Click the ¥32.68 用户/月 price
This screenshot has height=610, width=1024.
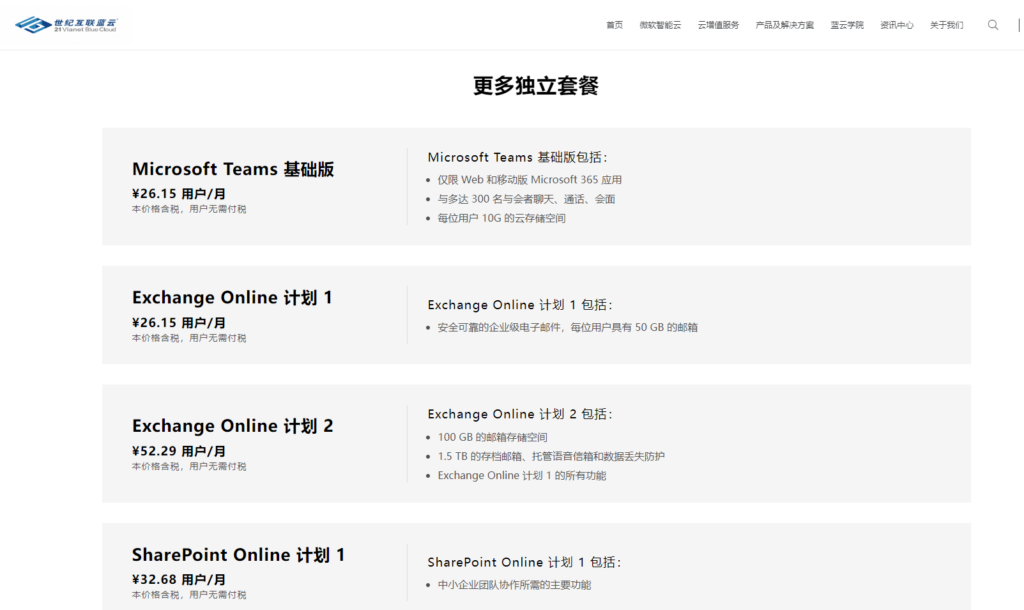point(179,580)
